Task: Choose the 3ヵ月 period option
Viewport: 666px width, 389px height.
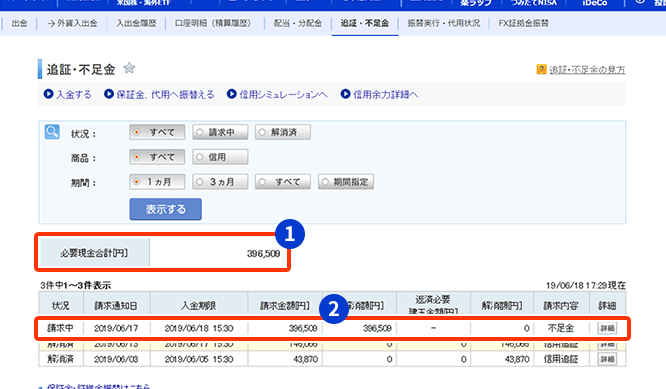Action: [x=220, y=182]
